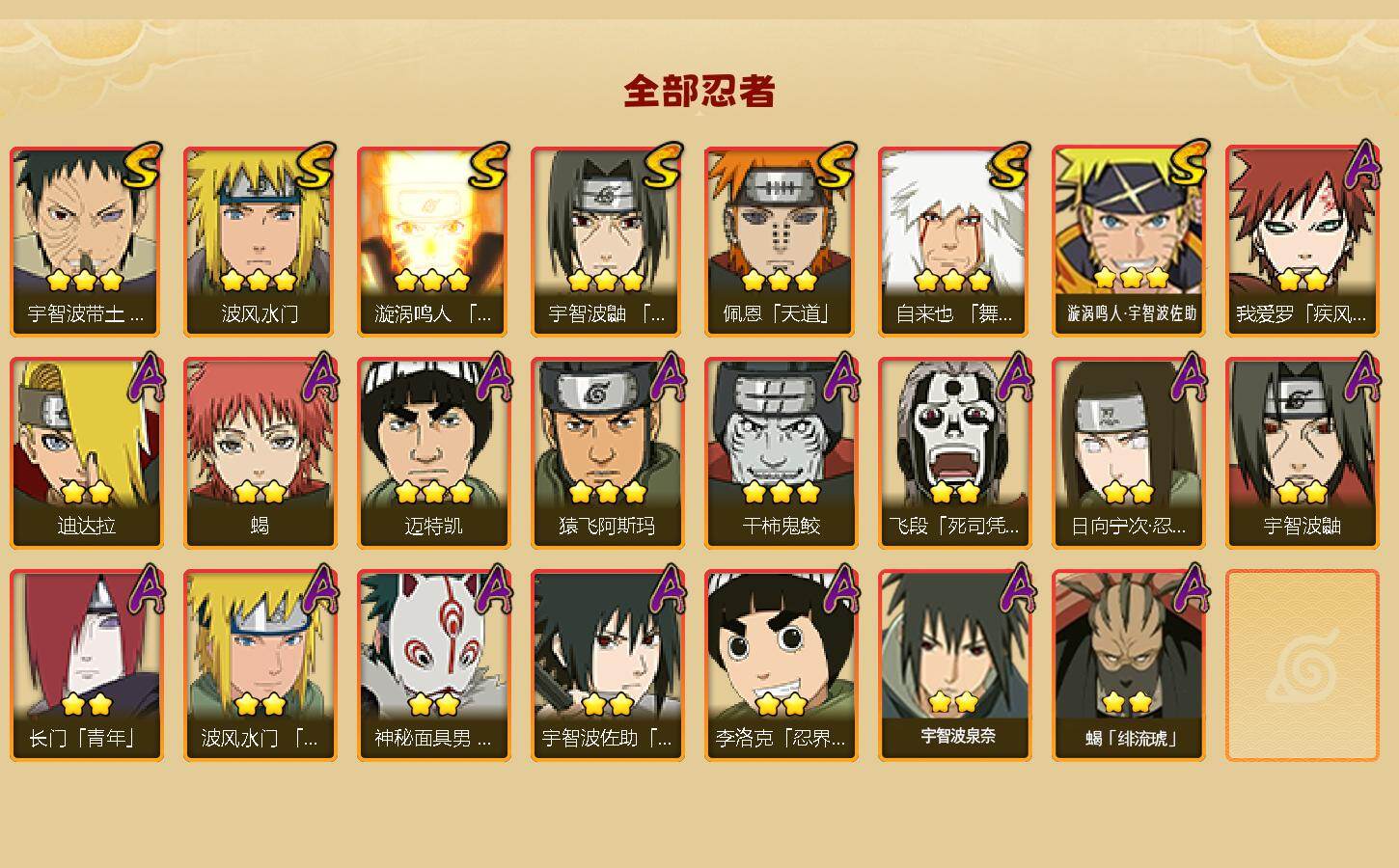Click the 飞段「死司凭血」 skull-face portrait

click(x=954, y=434)
